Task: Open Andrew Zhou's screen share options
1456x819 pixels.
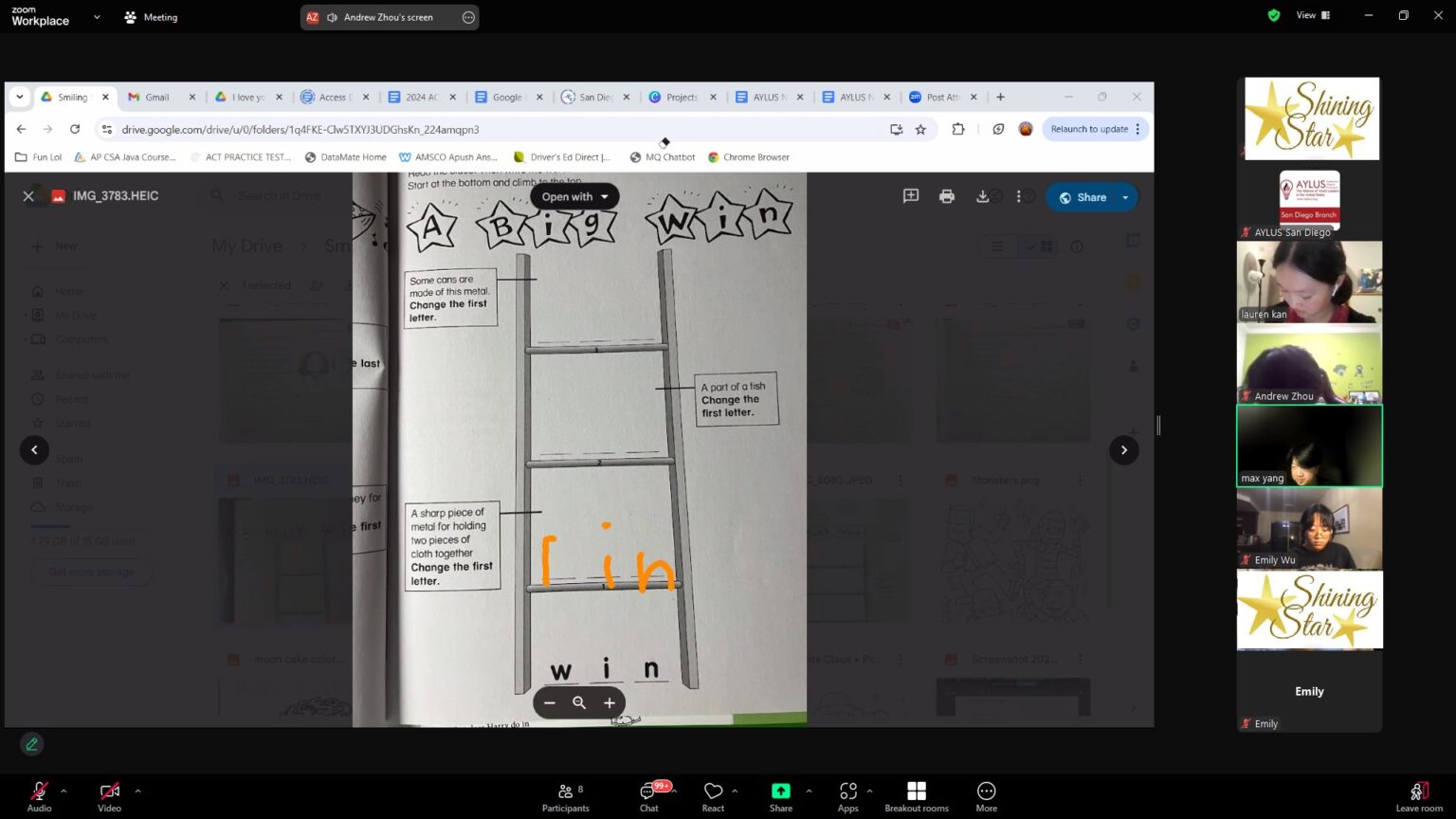Action: pyautogui.click(x=468, y=17)
